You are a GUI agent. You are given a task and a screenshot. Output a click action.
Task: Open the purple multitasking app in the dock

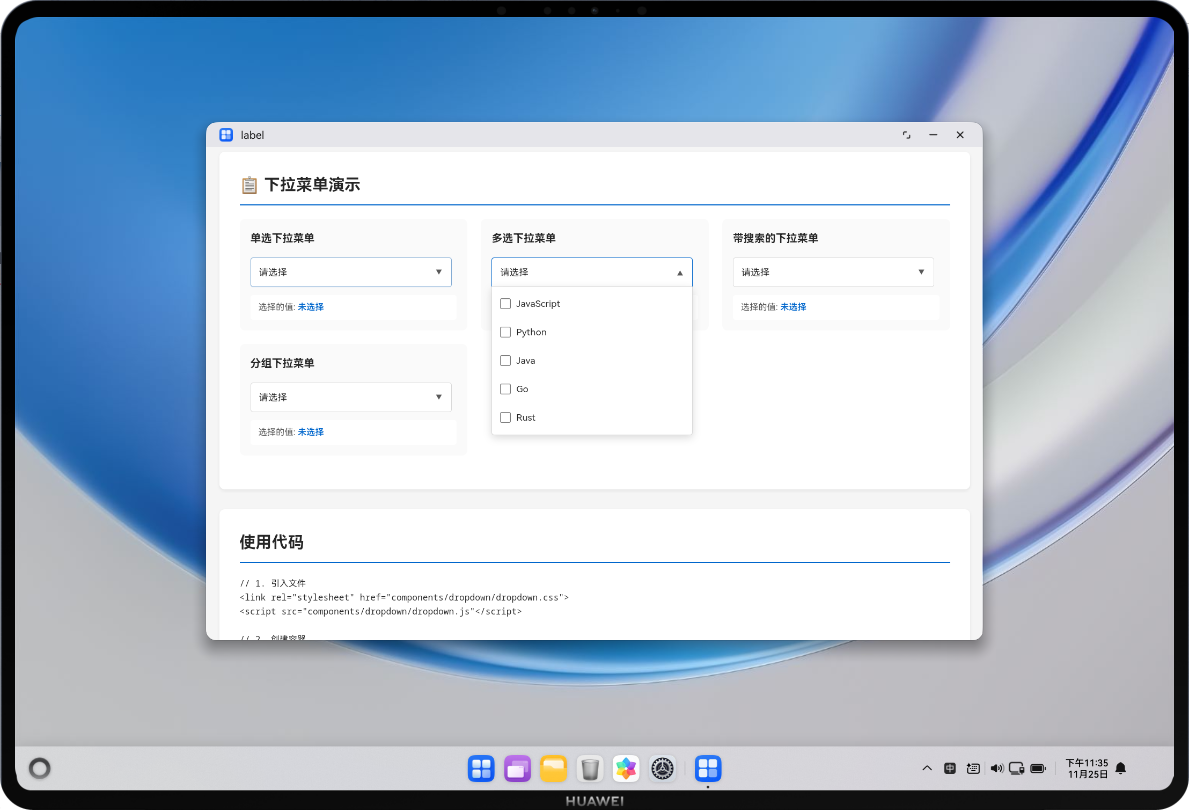(x=517, y=768)
